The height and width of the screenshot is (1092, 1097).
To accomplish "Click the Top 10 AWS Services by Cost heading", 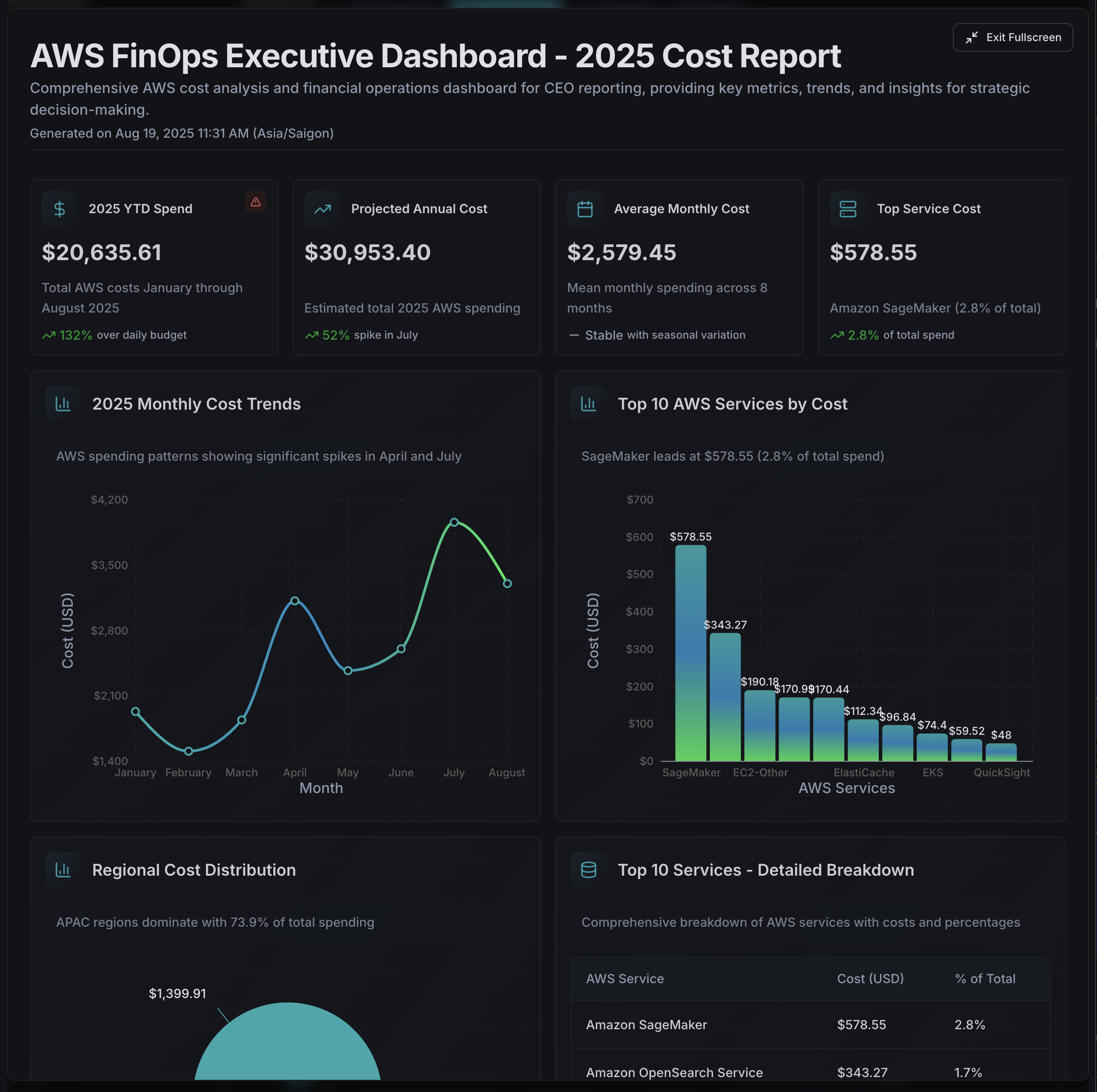I will tap(732, 404).
